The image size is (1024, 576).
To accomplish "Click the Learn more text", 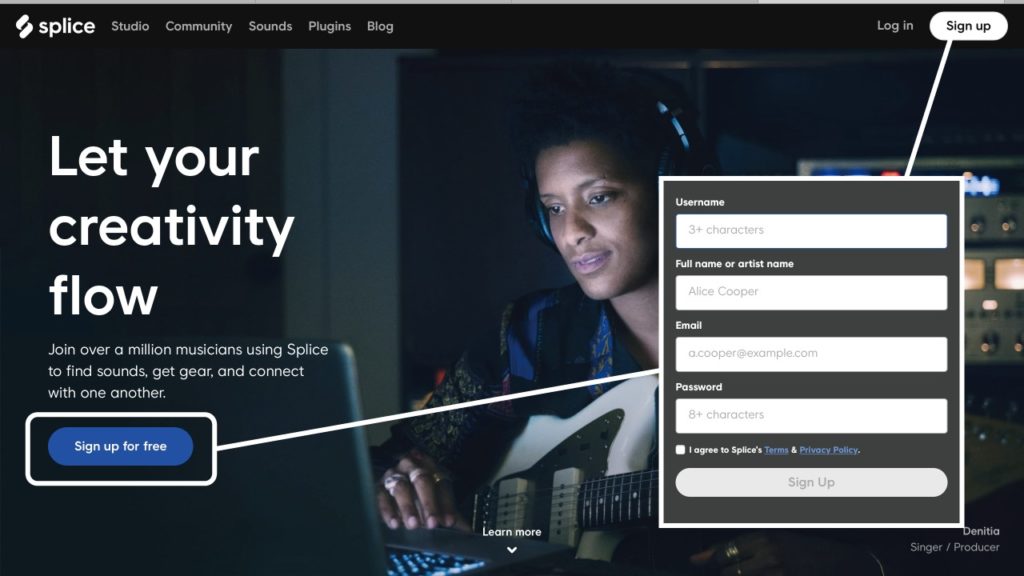I will click(512, 532).
